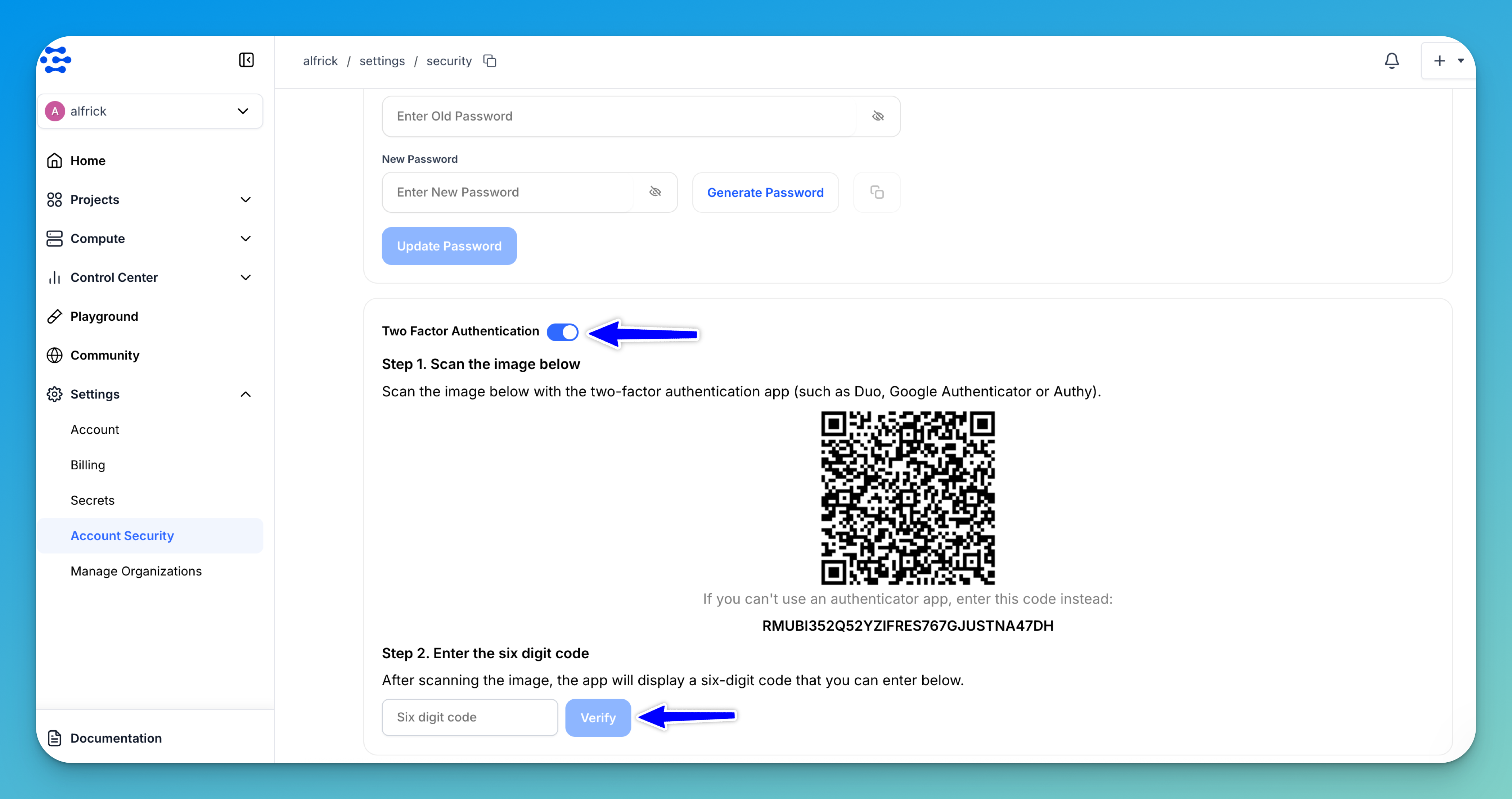Click the copy generated password icon
This screenshot has height=799, width=1512.
tap(876, 193)
